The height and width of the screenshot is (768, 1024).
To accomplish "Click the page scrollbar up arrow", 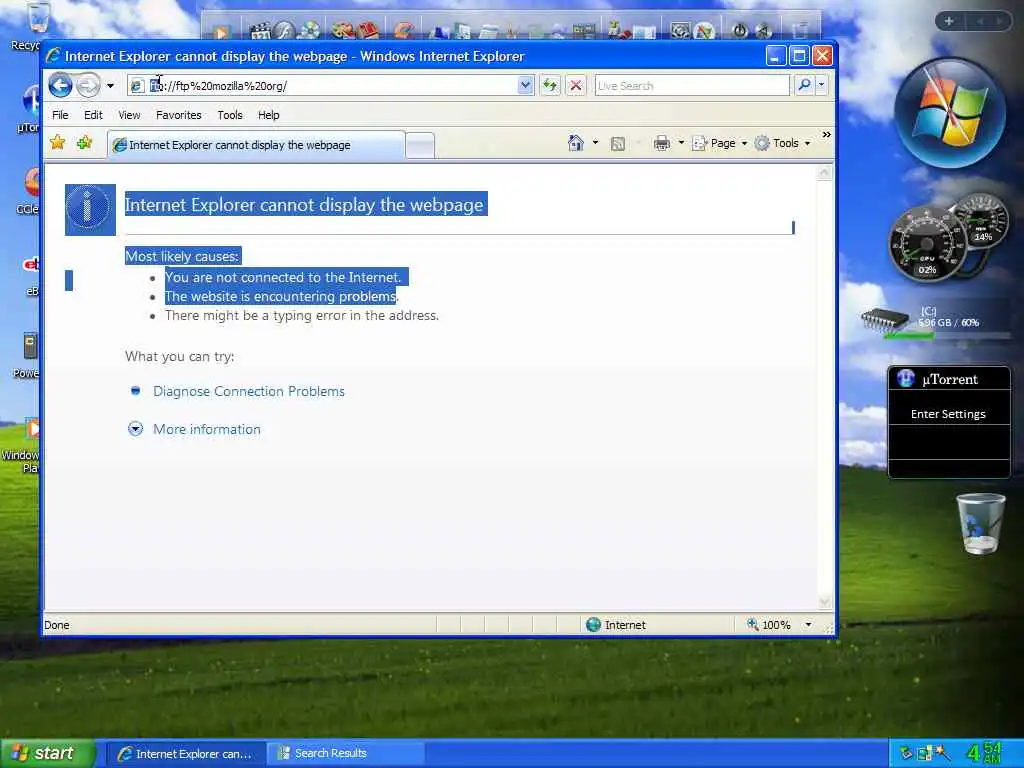I will click(x=825, y=172).
